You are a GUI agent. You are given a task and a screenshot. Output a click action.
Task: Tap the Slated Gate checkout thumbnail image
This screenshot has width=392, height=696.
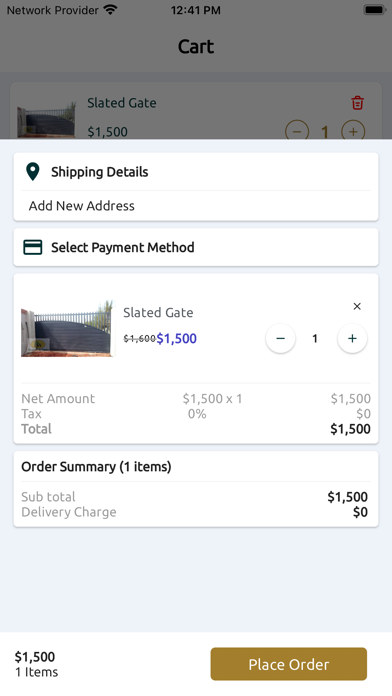(x=67, y=328)
